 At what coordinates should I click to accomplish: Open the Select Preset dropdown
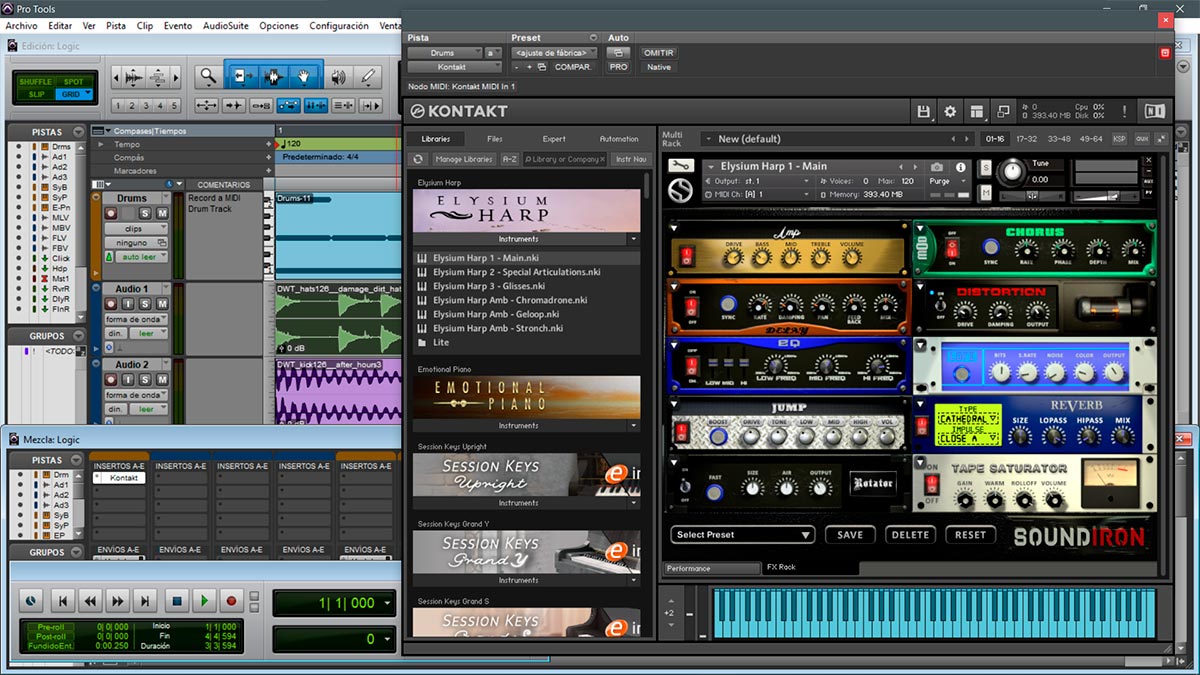tap(742, 535)
